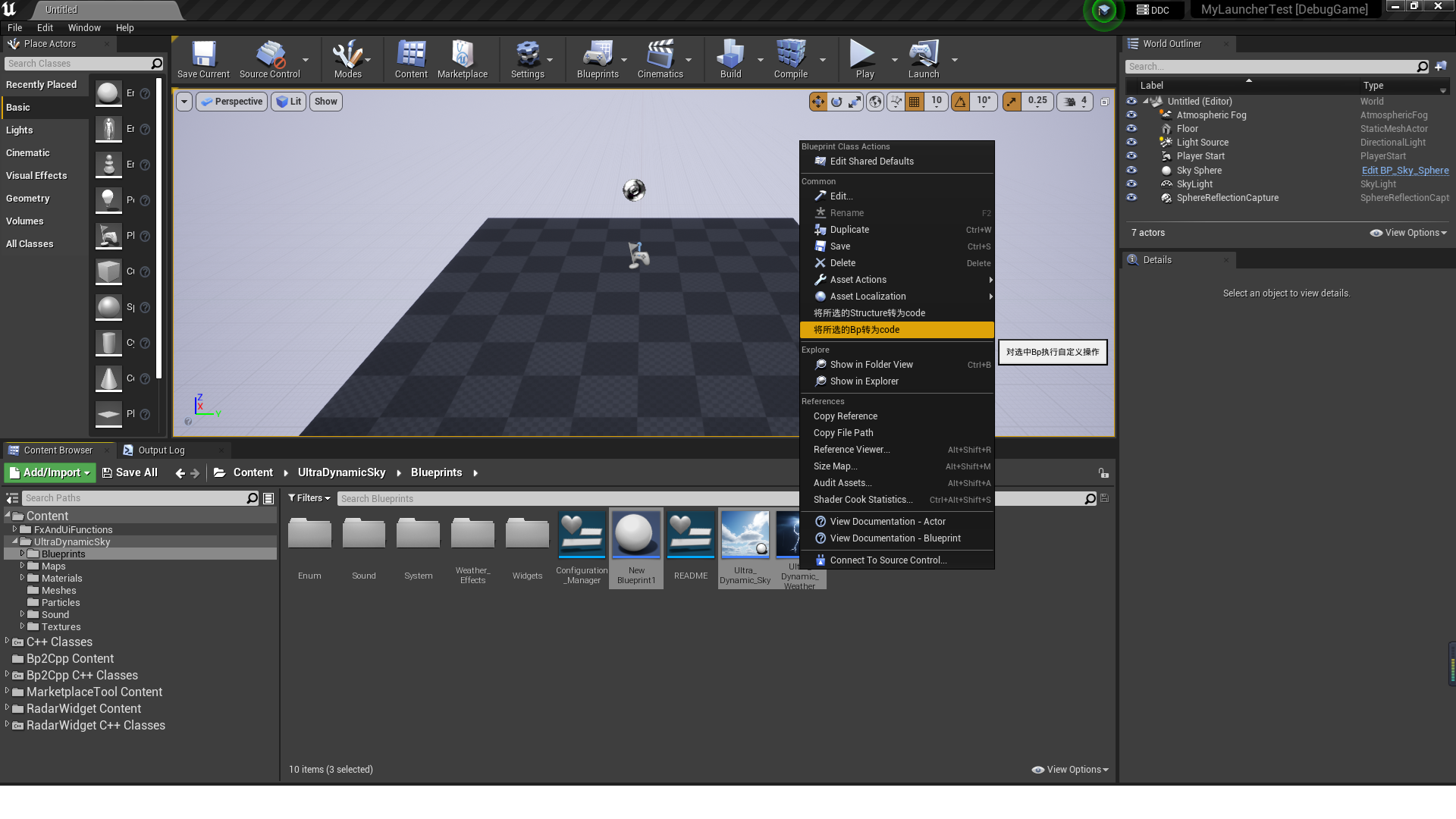Maximize or restore the viewport icon

pyautogui.click(x=1105, y=102)
